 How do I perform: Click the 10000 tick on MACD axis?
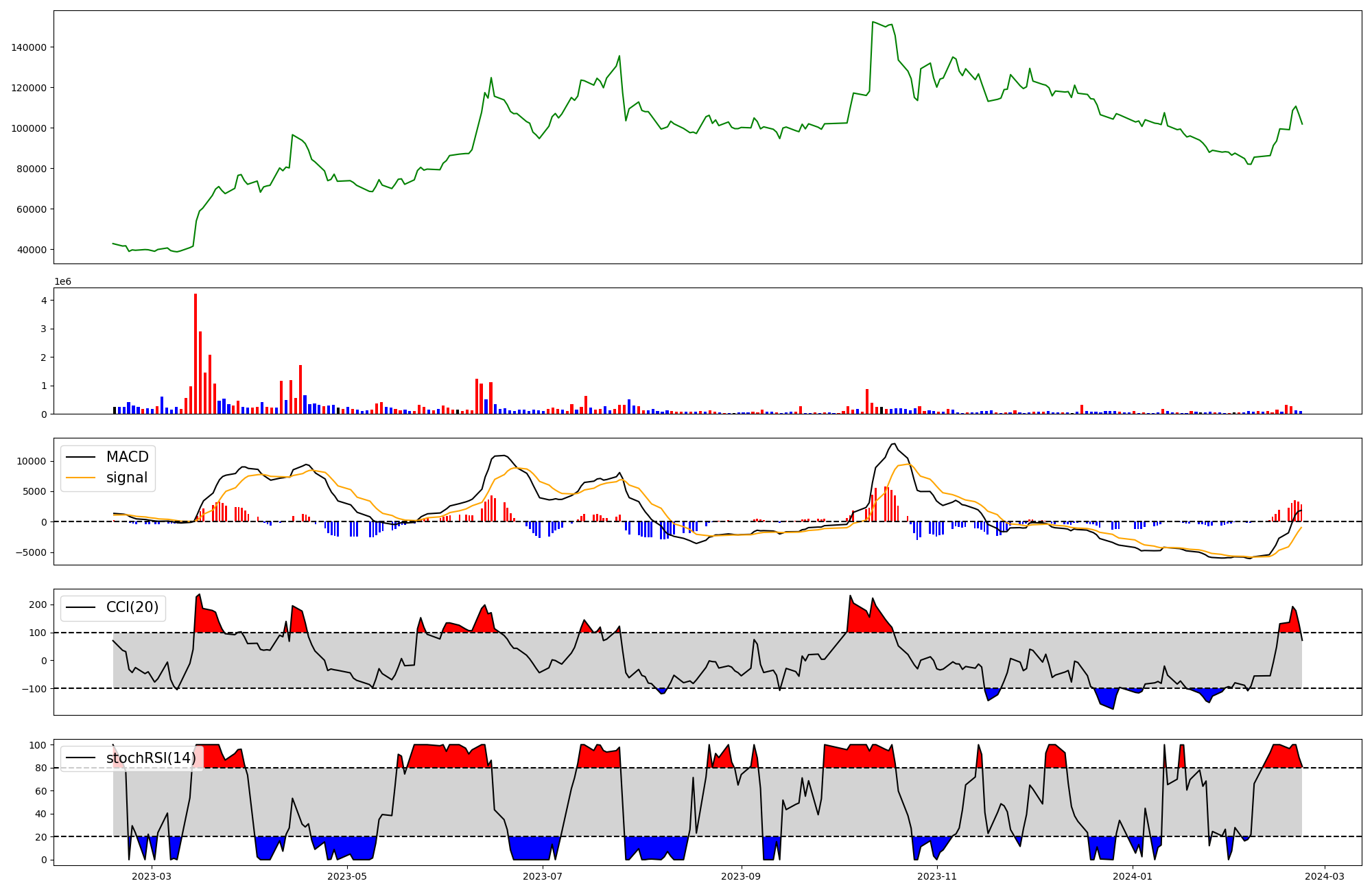[x=33, y=461]
